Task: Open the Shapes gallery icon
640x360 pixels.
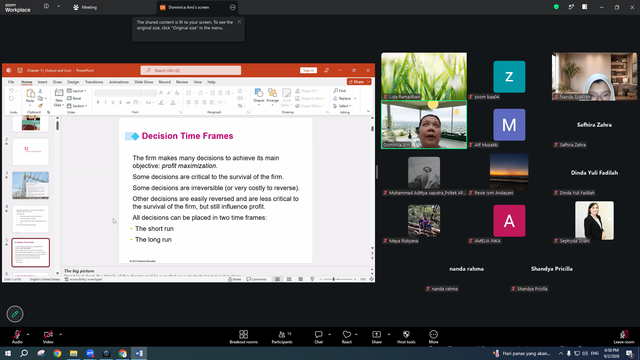Action: [259, 93]
